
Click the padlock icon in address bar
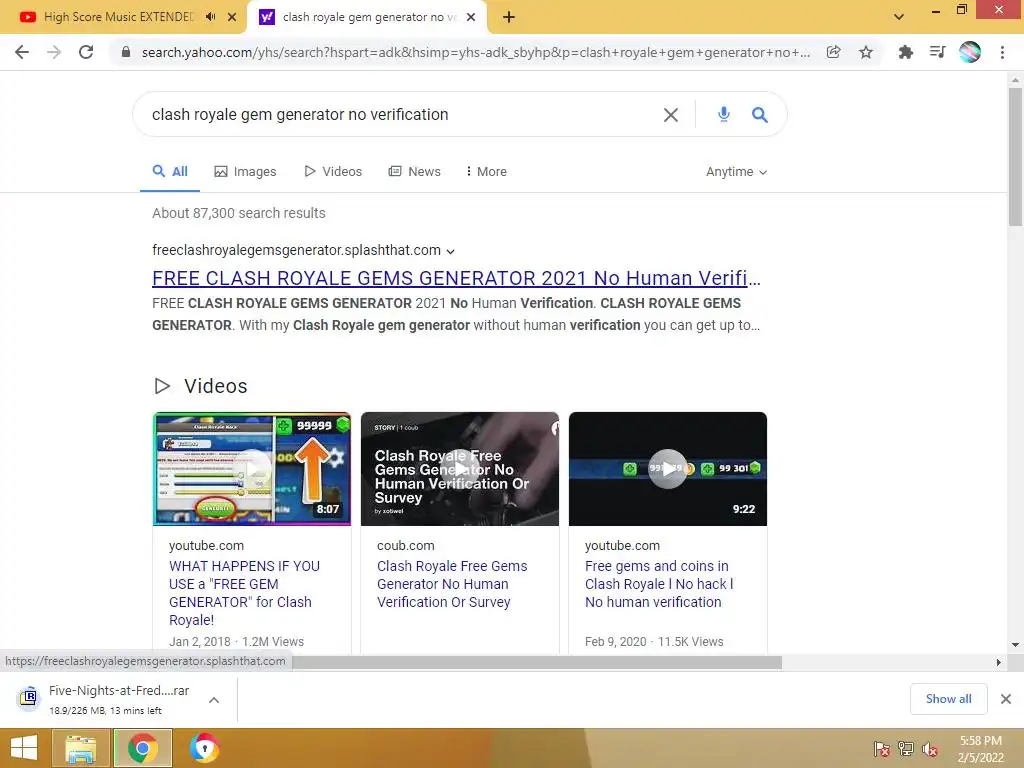click(126, 52)
